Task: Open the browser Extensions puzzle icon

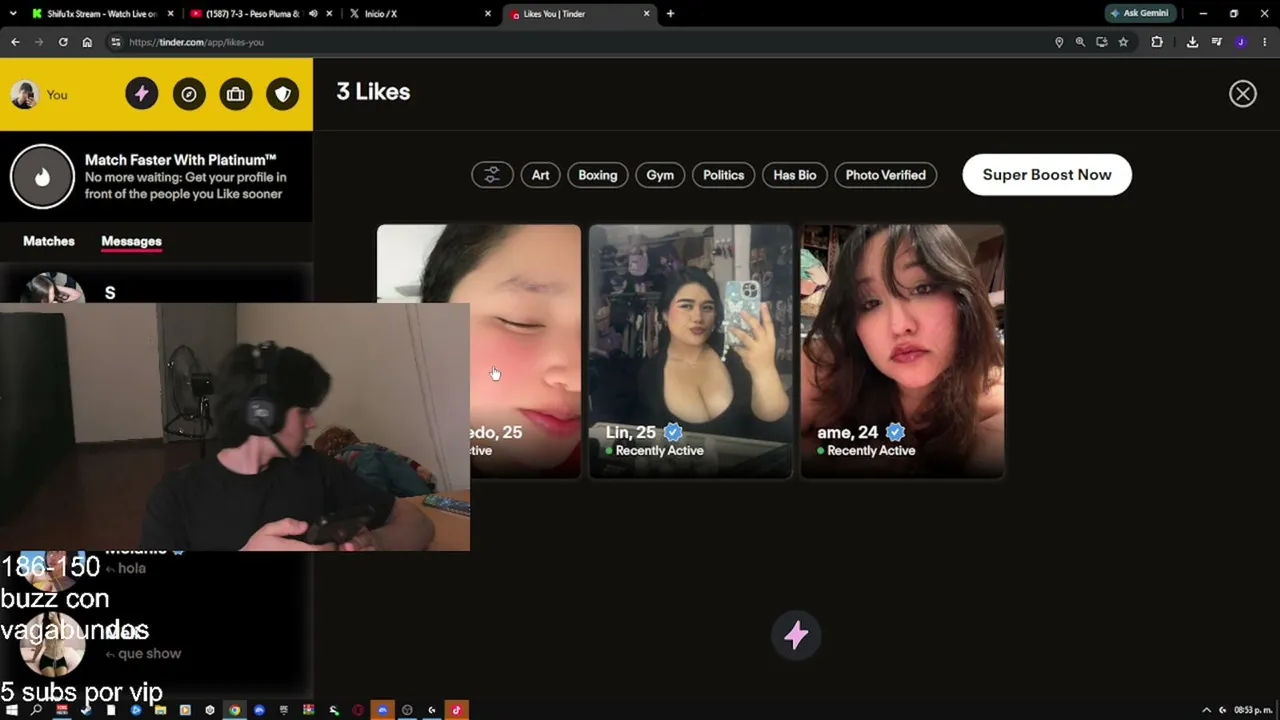Action: [x=1157, y=42]
